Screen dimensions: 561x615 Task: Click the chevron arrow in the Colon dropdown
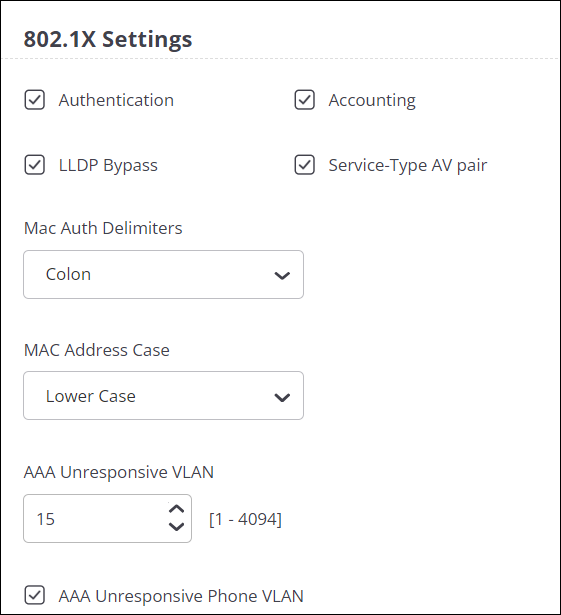(282, 276)
